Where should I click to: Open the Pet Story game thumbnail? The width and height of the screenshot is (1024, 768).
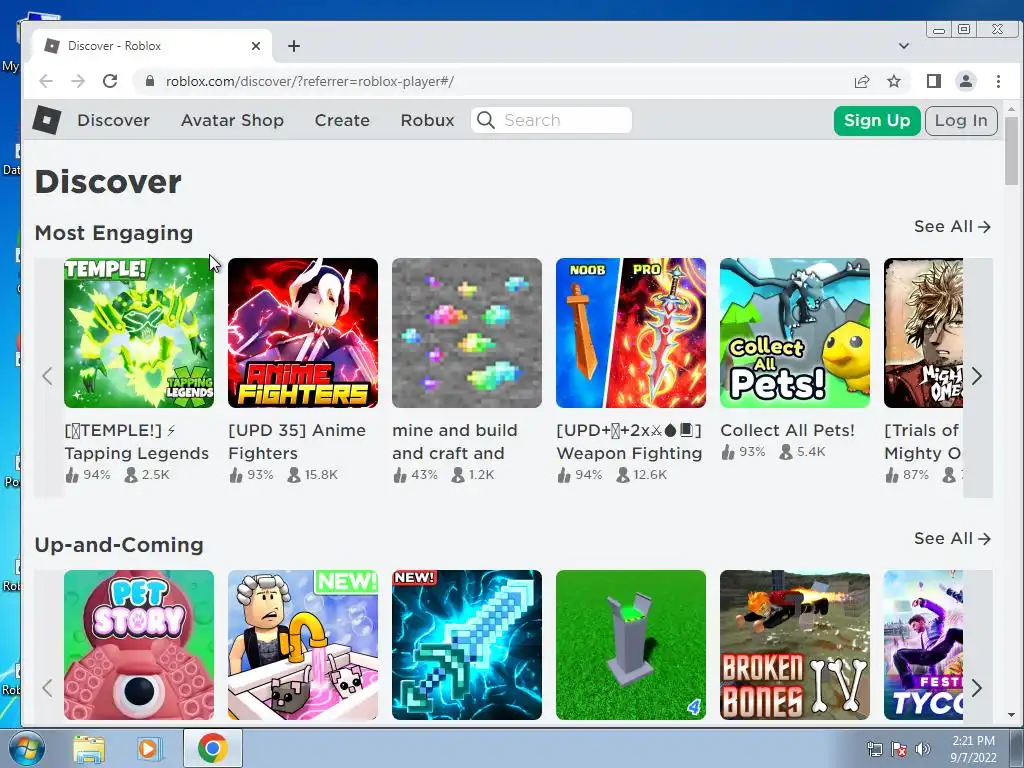[139, 645]
